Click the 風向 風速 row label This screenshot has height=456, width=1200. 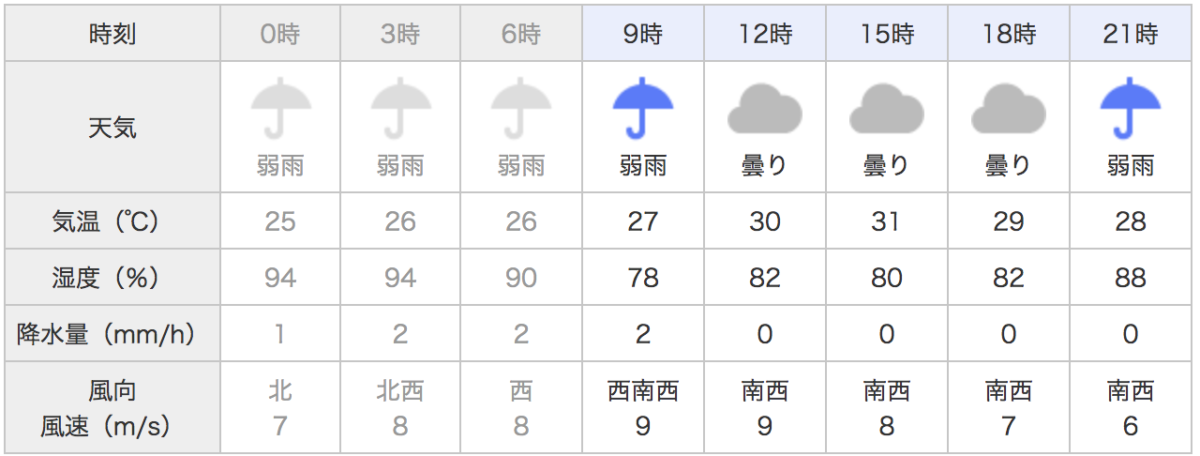point(113,409)
